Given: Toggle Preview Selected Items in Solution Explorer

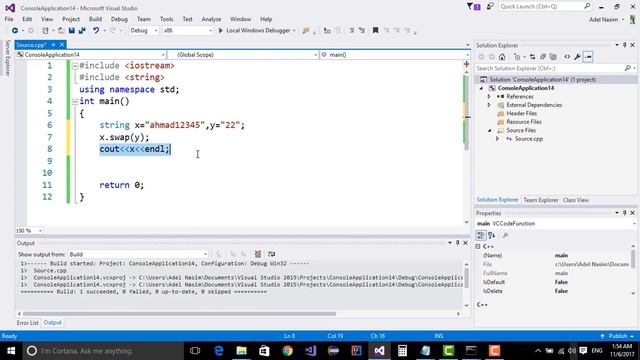Looking at the screenshot, I should (588, 57).
